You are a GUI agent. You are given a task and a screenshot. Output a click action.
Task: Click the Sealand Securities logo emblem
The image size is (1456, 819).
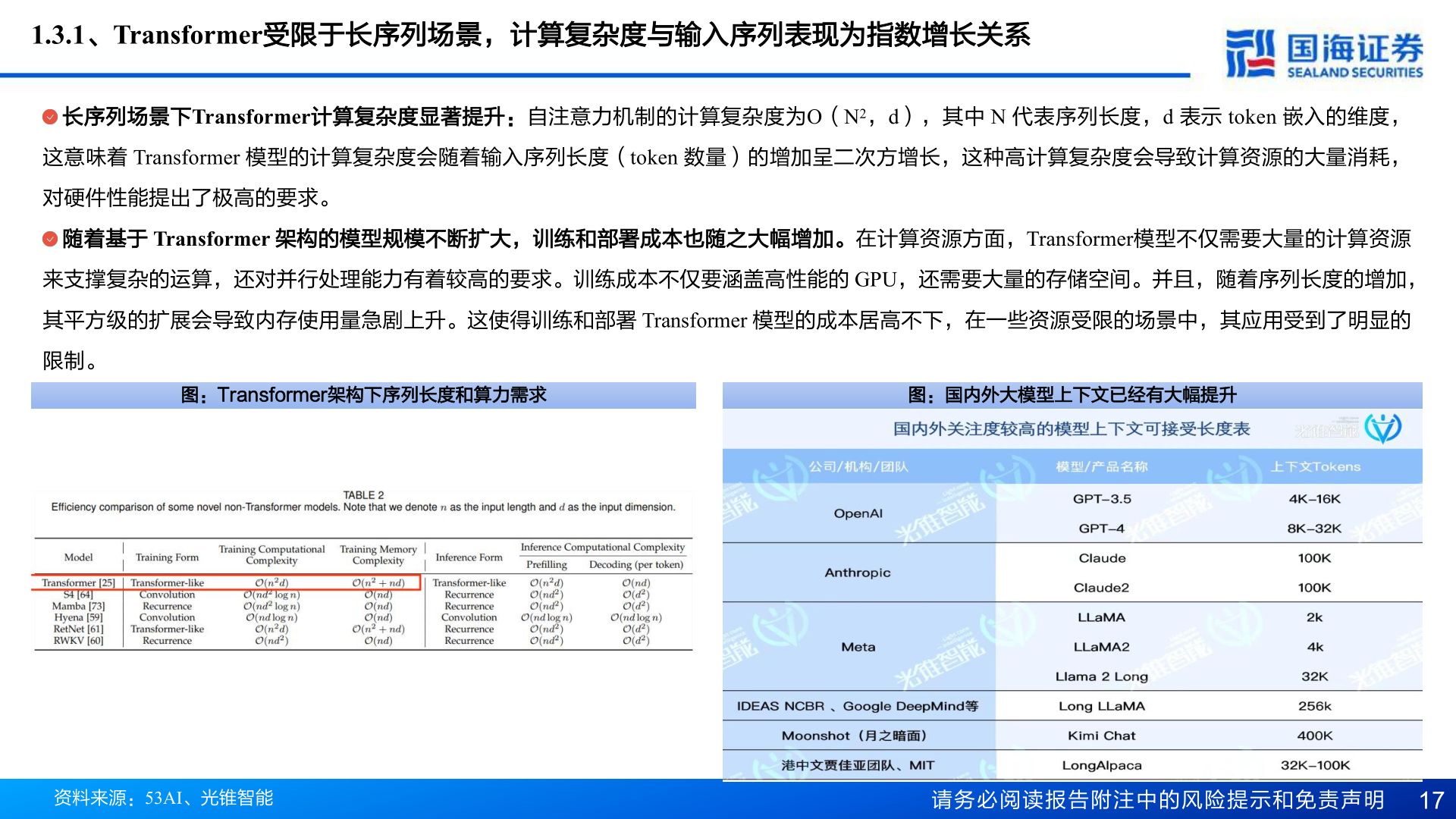[1249, 54]
